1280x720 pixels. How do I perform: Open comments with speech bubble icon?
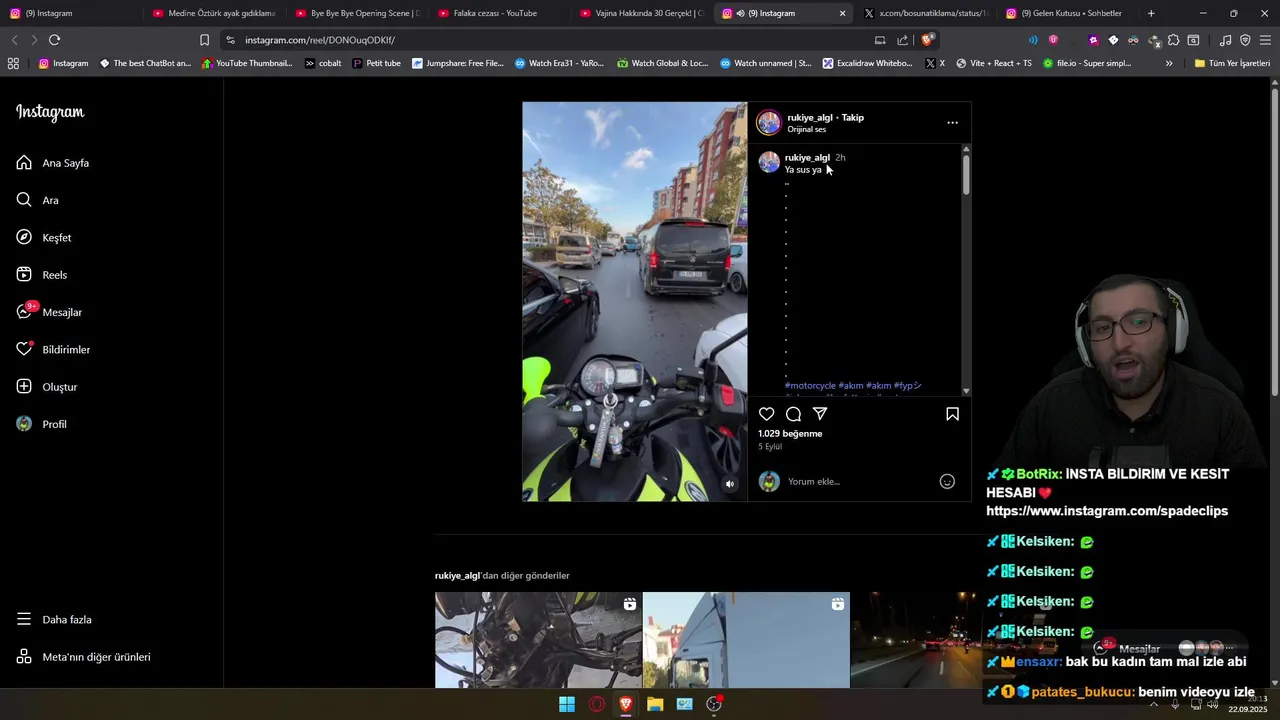tap(793, 414)
